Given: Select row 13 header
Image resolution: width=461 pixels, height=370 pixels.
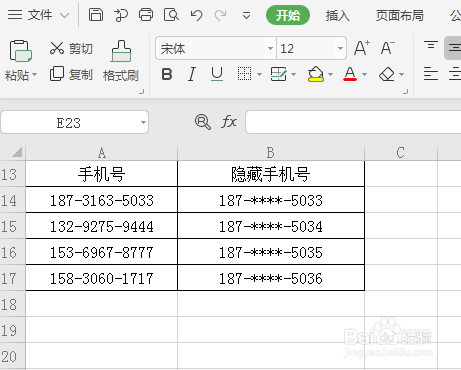Looking at the screenshot, I should [12, 174].
